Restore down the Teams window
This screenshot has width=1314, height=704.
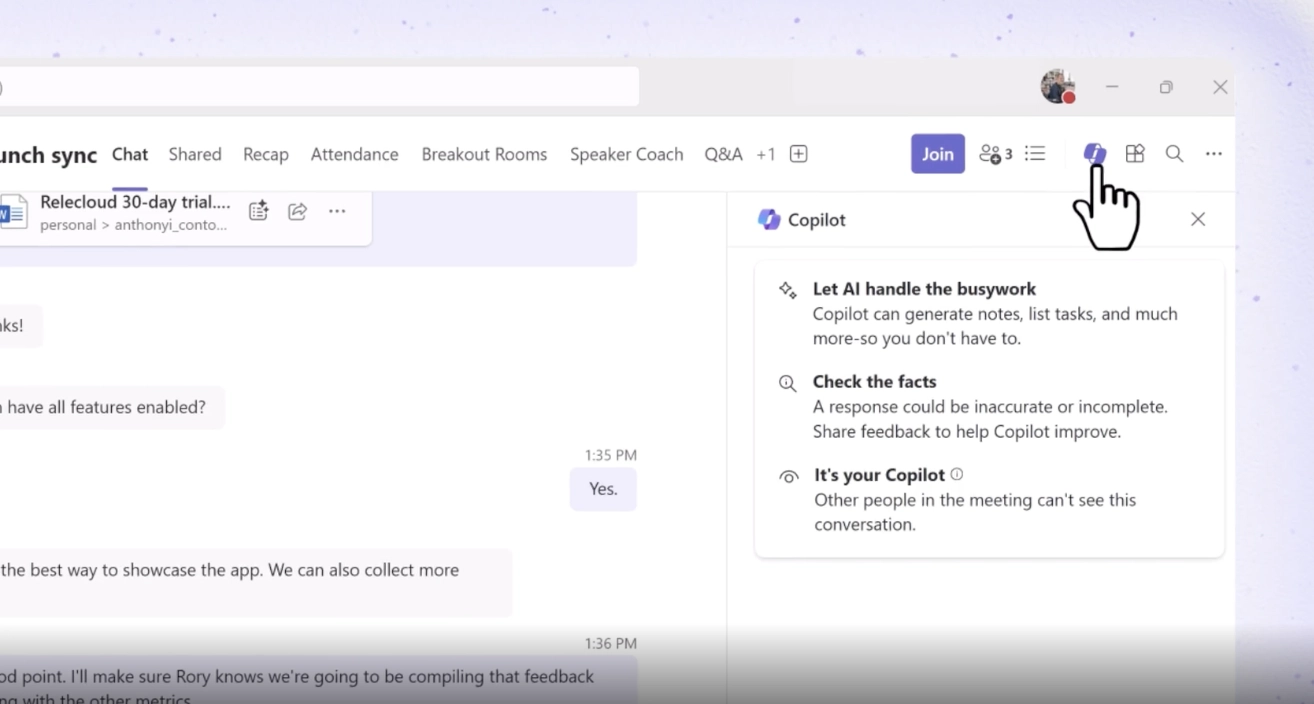(x=1166, y=87)
